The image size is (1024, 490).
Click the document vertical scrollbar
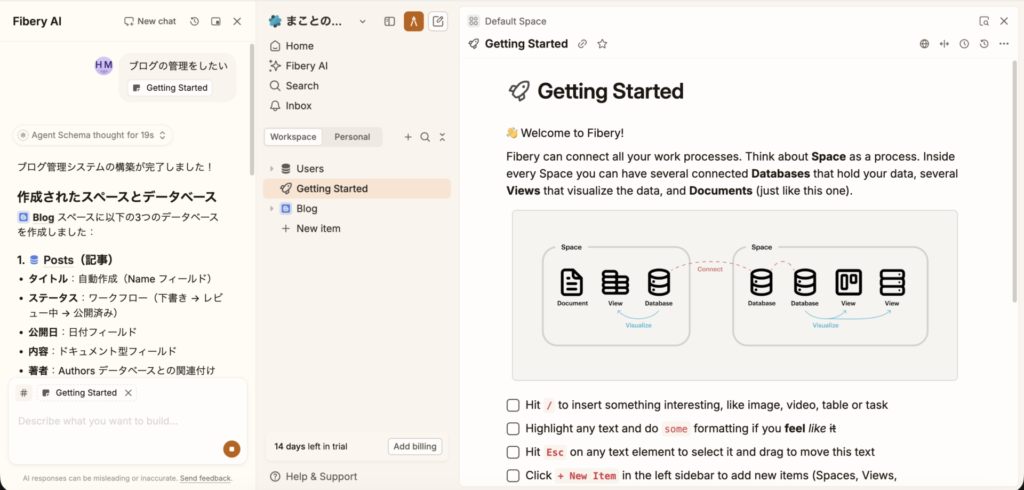pos(1015,183)
